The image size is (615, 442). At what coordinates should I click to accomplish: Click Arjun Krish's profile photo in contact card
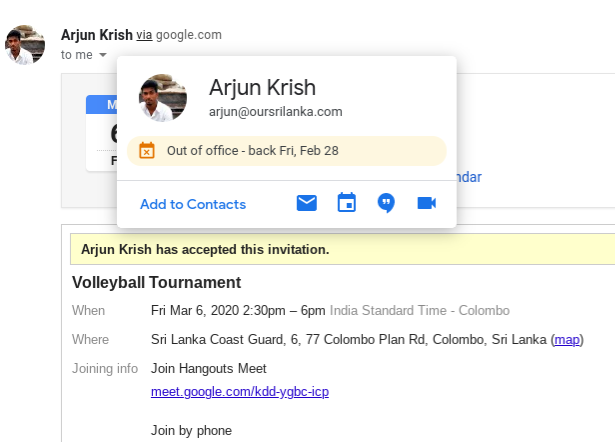163,98
